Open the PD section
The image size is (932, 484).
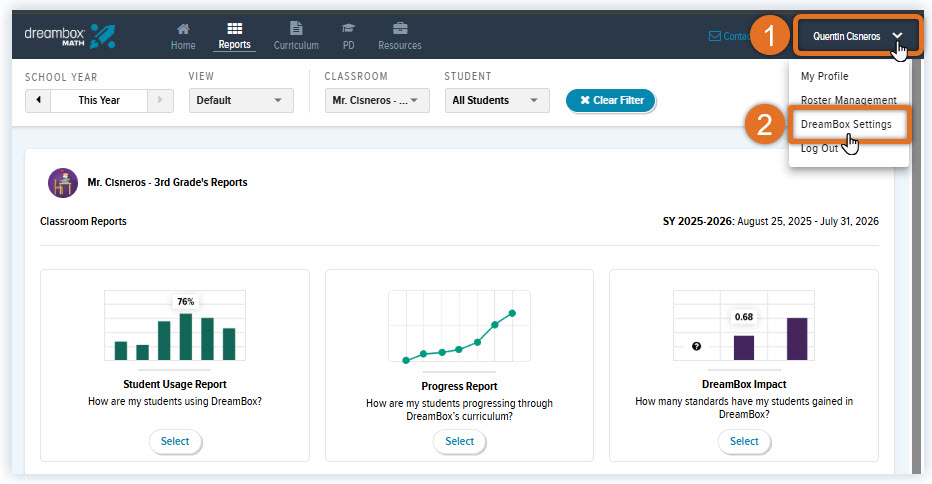(348, 36)
